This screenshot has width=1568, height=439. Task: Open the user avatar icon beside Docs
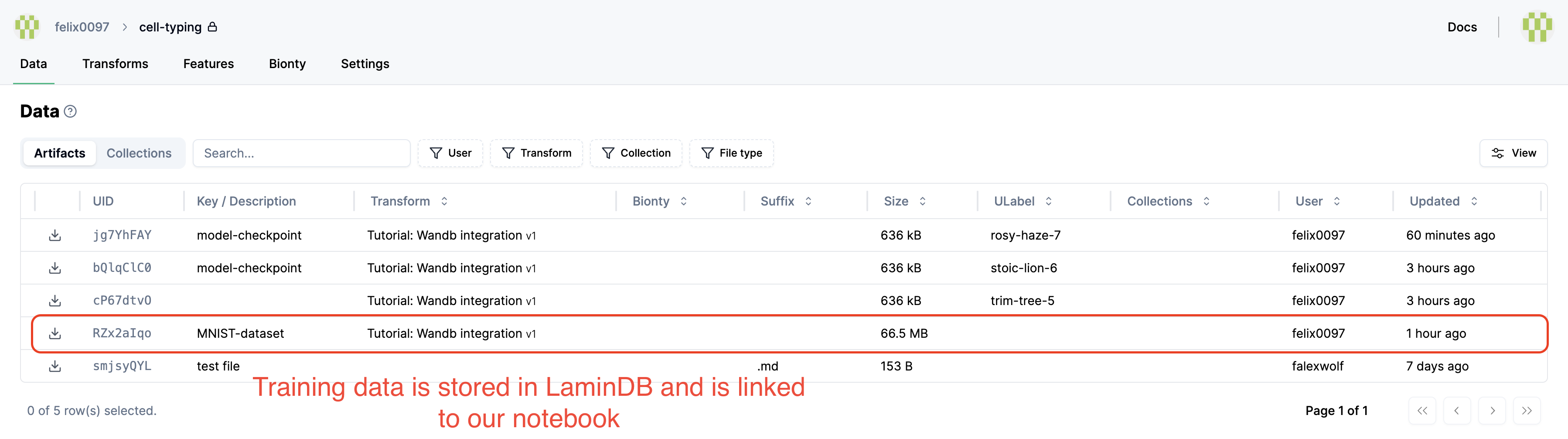click(x=1537, y=27)
